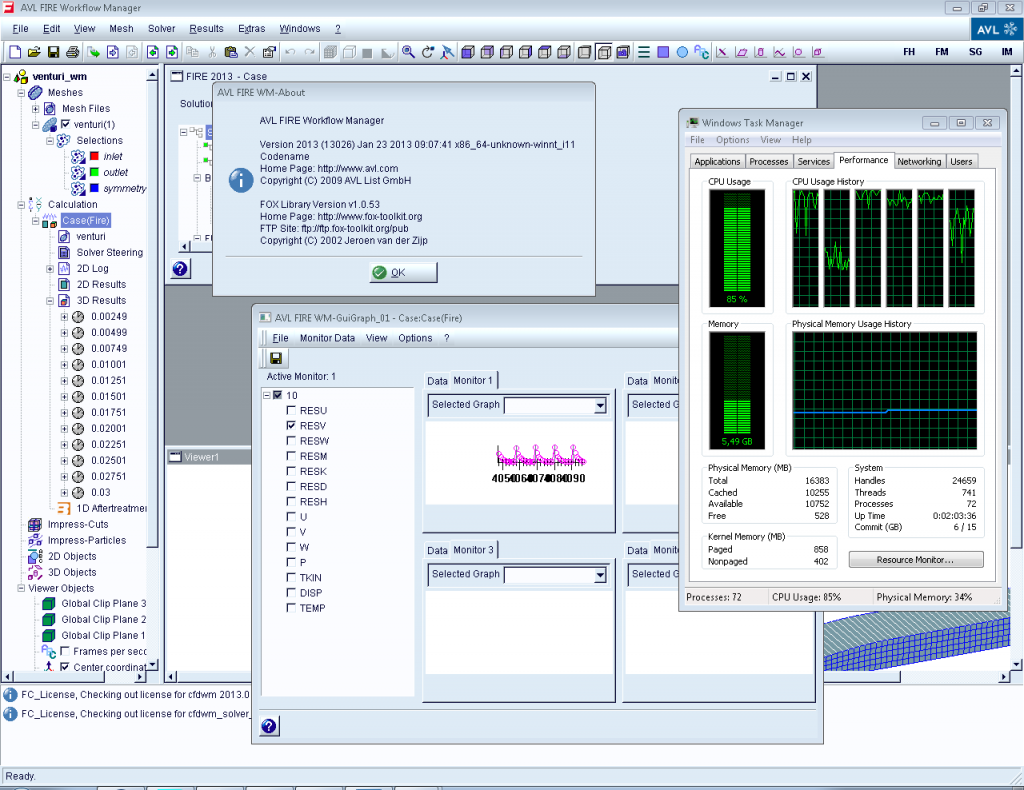Click the coordinate axes pick icon
Screen dimensions: 1024x790
(447, 52)
